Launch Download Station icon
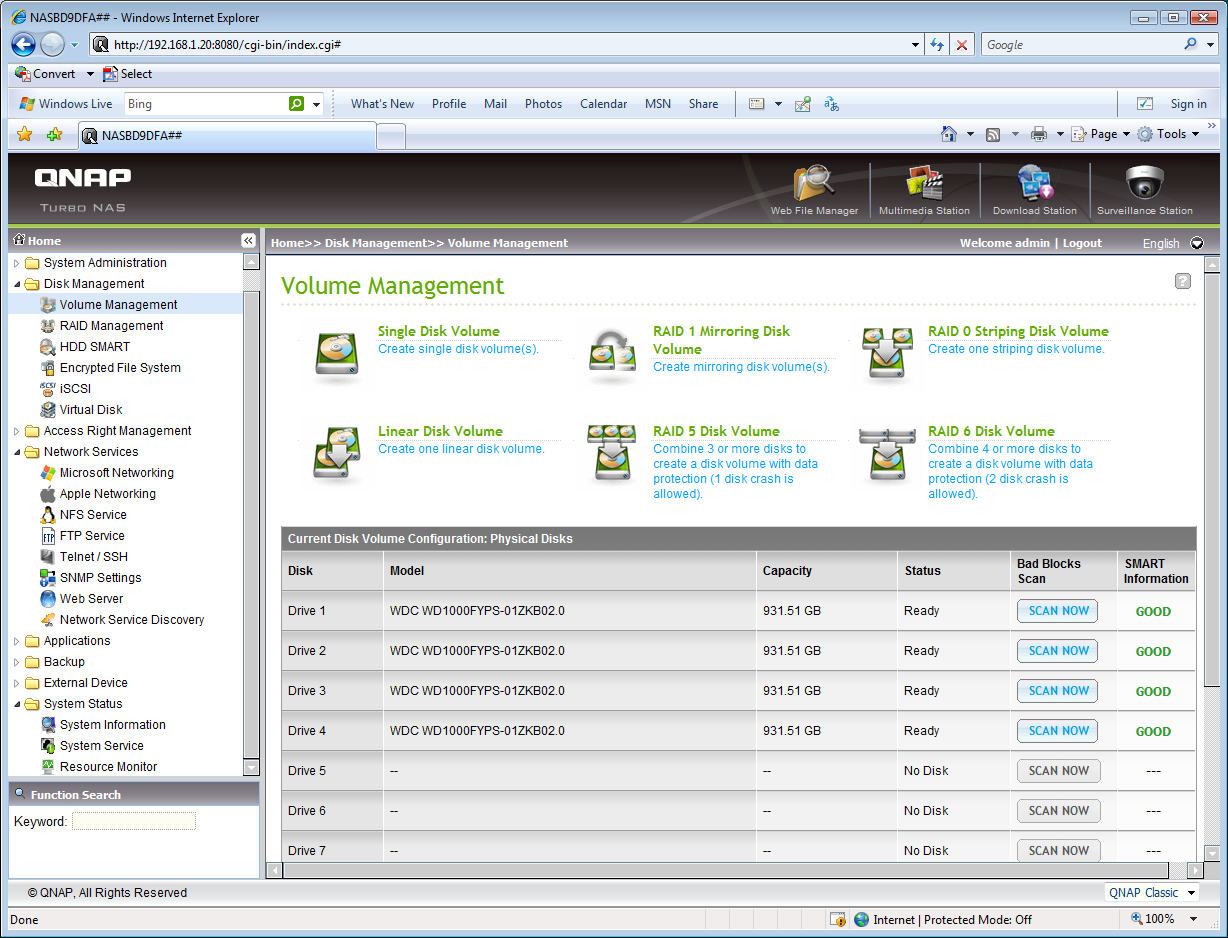Viewport: 1228px width, 938px height. pos(1034,184)
